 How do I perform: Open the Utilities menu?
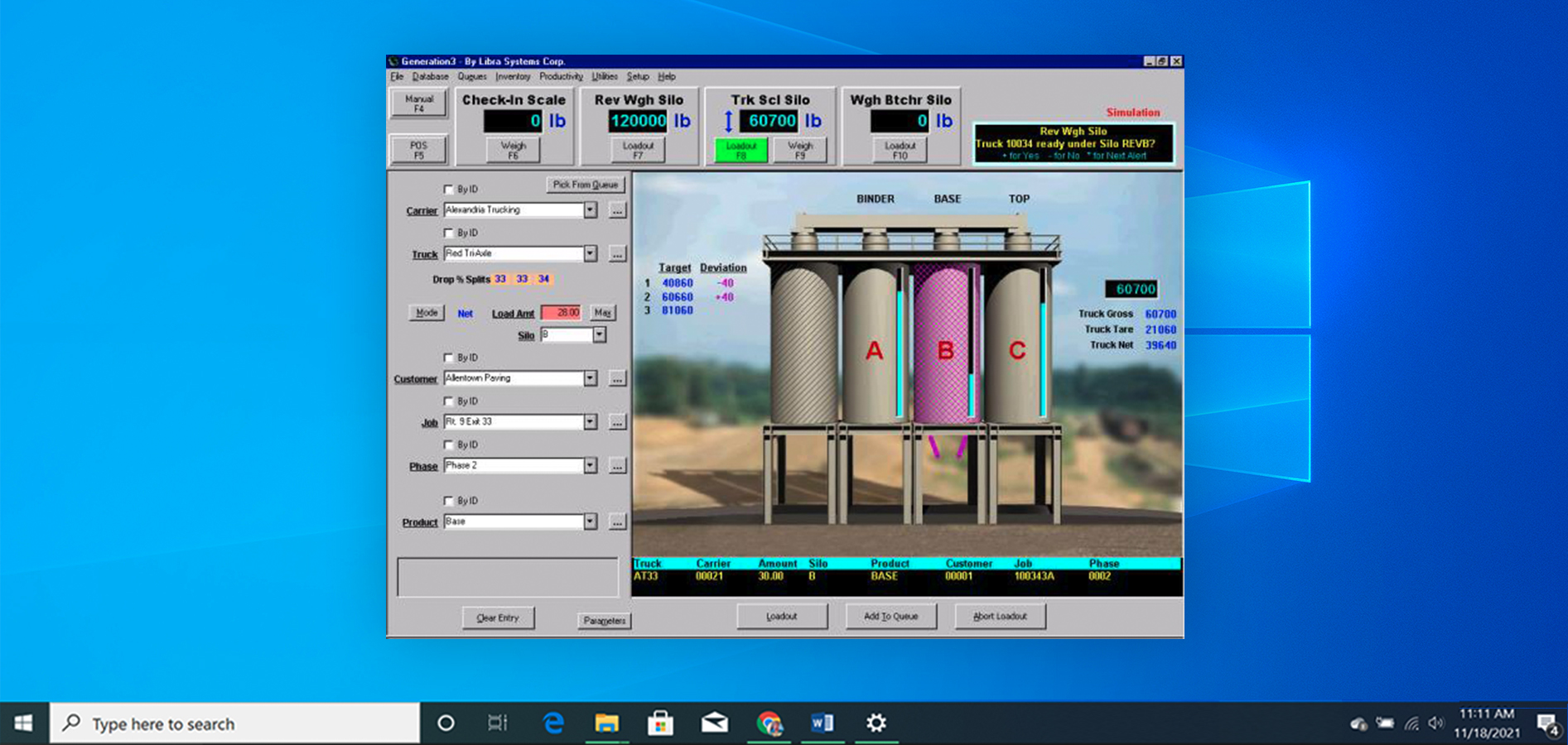point(605,77)
